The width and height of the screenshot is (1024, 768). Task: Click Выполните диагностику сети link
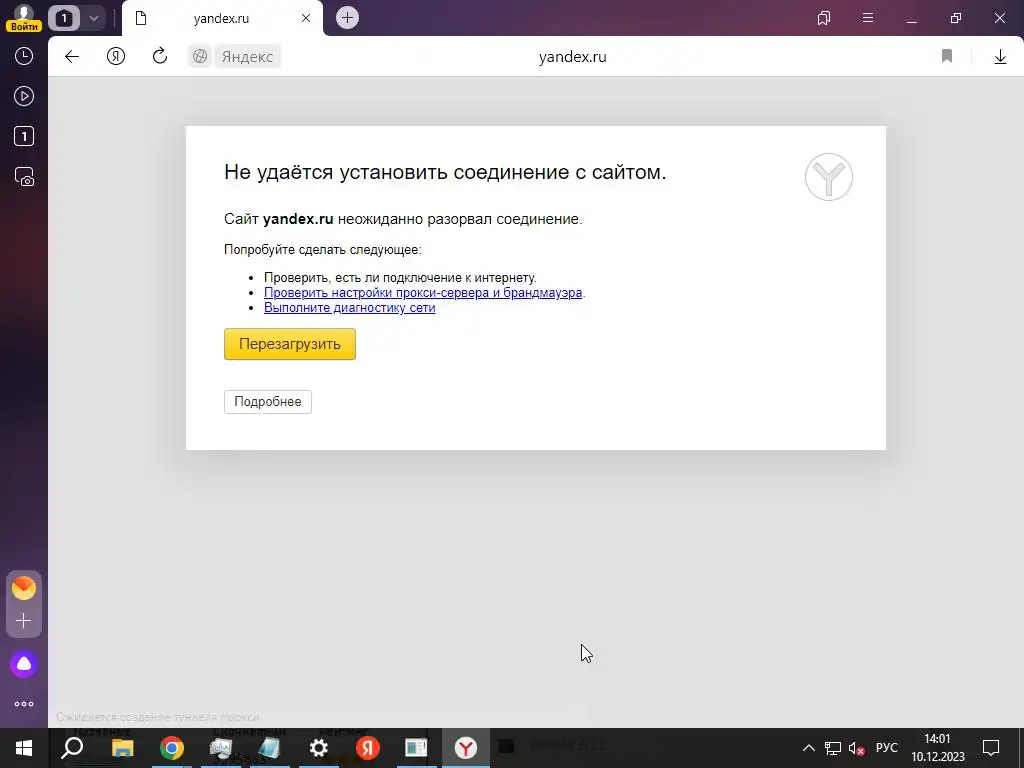coord(349,308)
